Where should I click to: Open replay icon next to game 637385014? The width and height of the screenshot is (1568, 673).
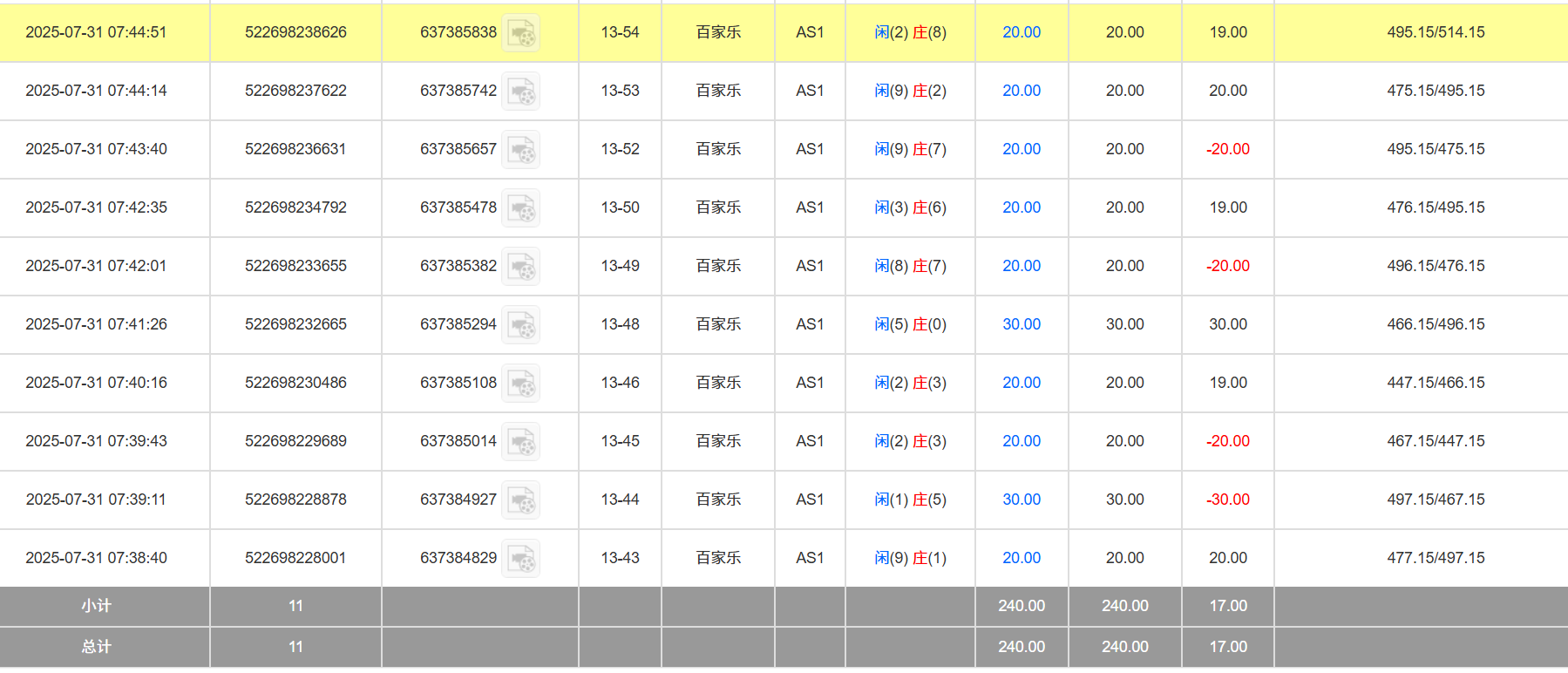click(521, 442)
